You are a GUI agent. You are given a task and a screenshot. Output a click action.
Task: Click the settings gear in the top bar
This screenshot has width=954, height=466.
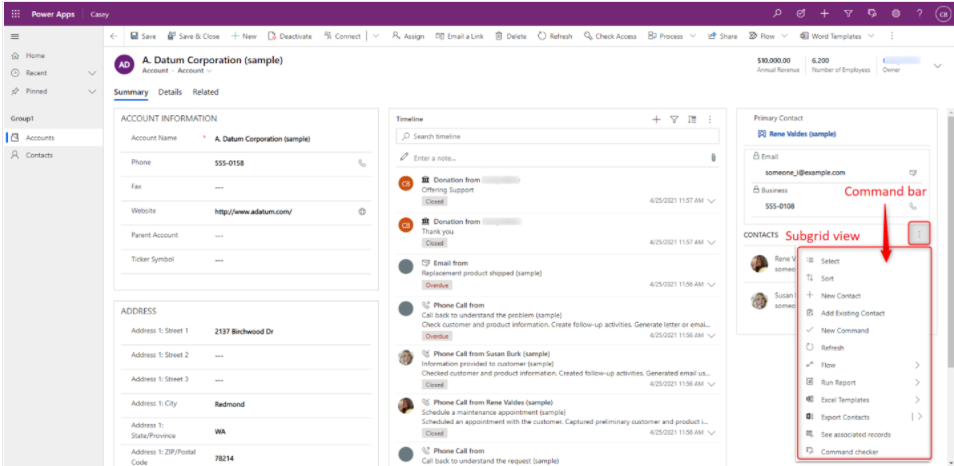(x=895, y=14)
